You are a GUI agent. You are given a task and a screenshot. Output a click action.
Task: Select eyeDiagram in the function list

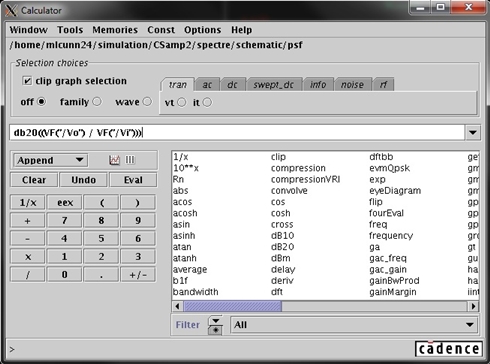coord(395,191)
